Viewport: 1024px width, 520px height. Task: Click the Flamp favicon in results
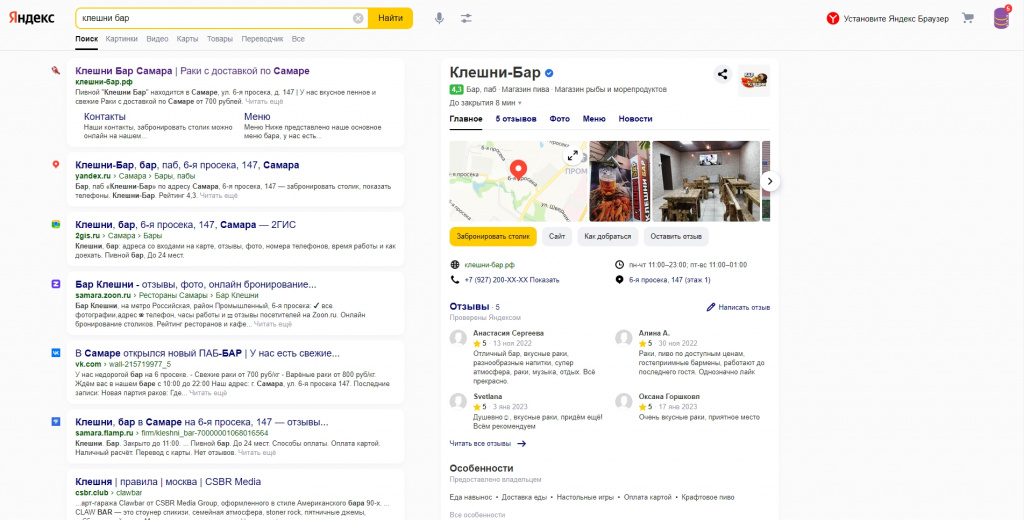[x=56, y=422]
